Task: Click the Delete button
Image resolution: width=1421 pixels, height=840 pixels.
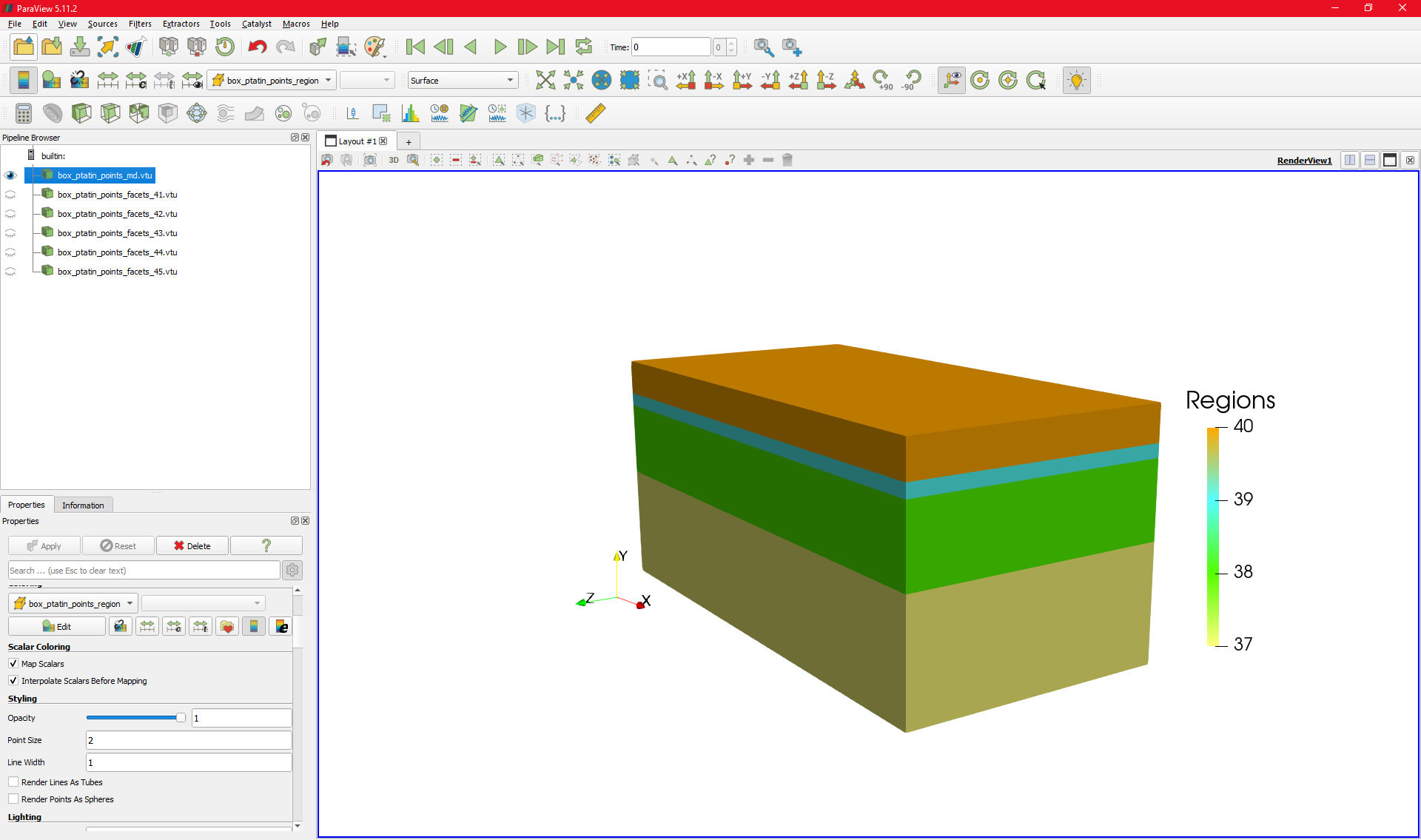Action: (x=192, y=545)
